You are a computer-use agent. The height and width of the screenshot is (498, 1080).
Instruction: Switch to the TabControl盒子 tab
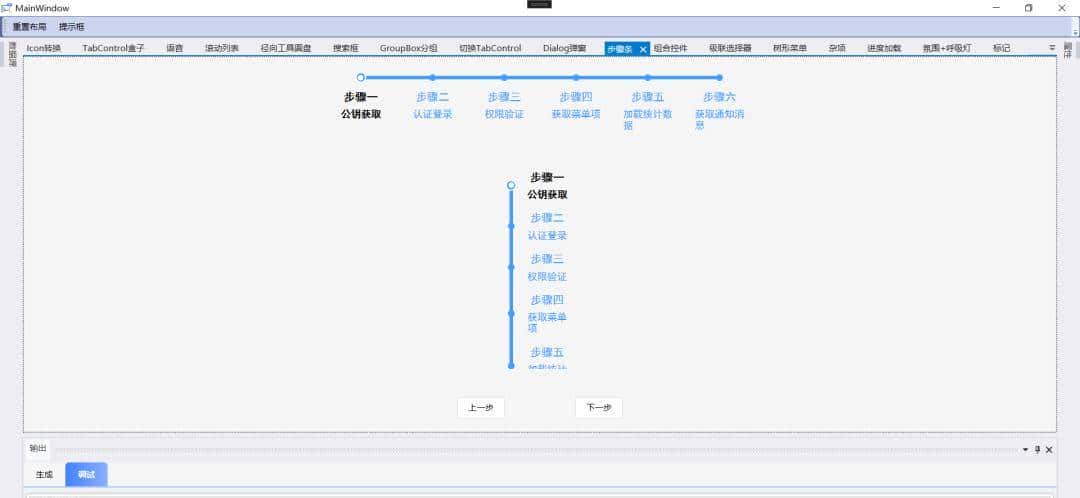point(113,48)
